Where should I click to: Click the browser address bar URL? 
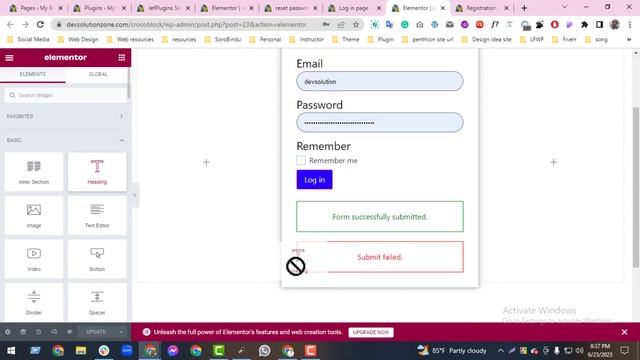pos(187,24)
